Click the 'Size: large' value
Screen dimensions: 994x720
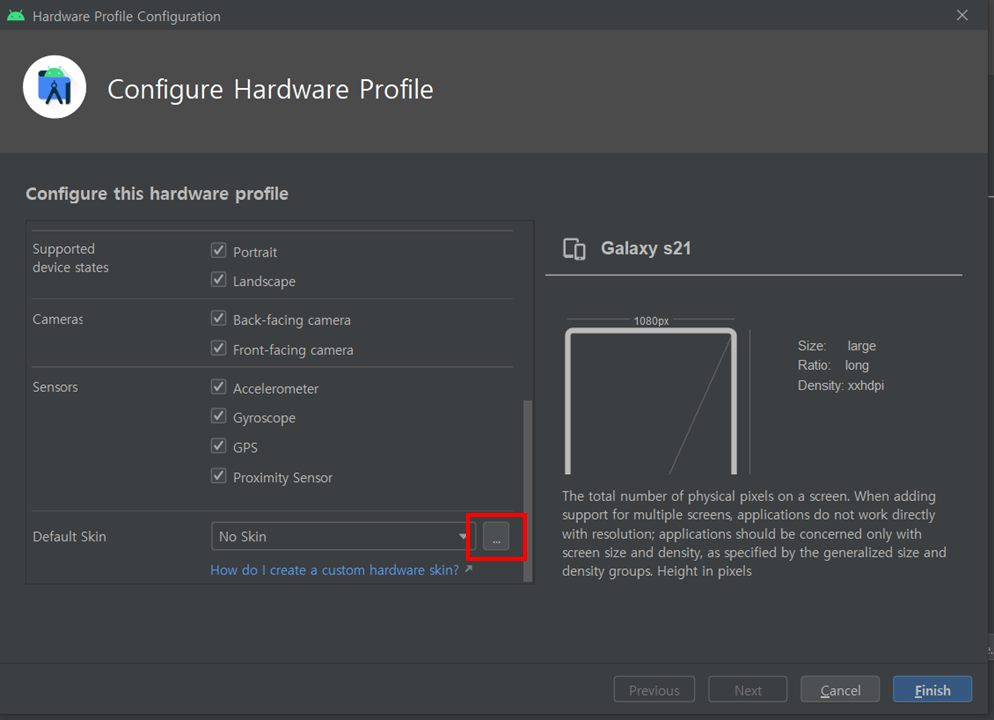pyautogui.click(x=837, y=346)
